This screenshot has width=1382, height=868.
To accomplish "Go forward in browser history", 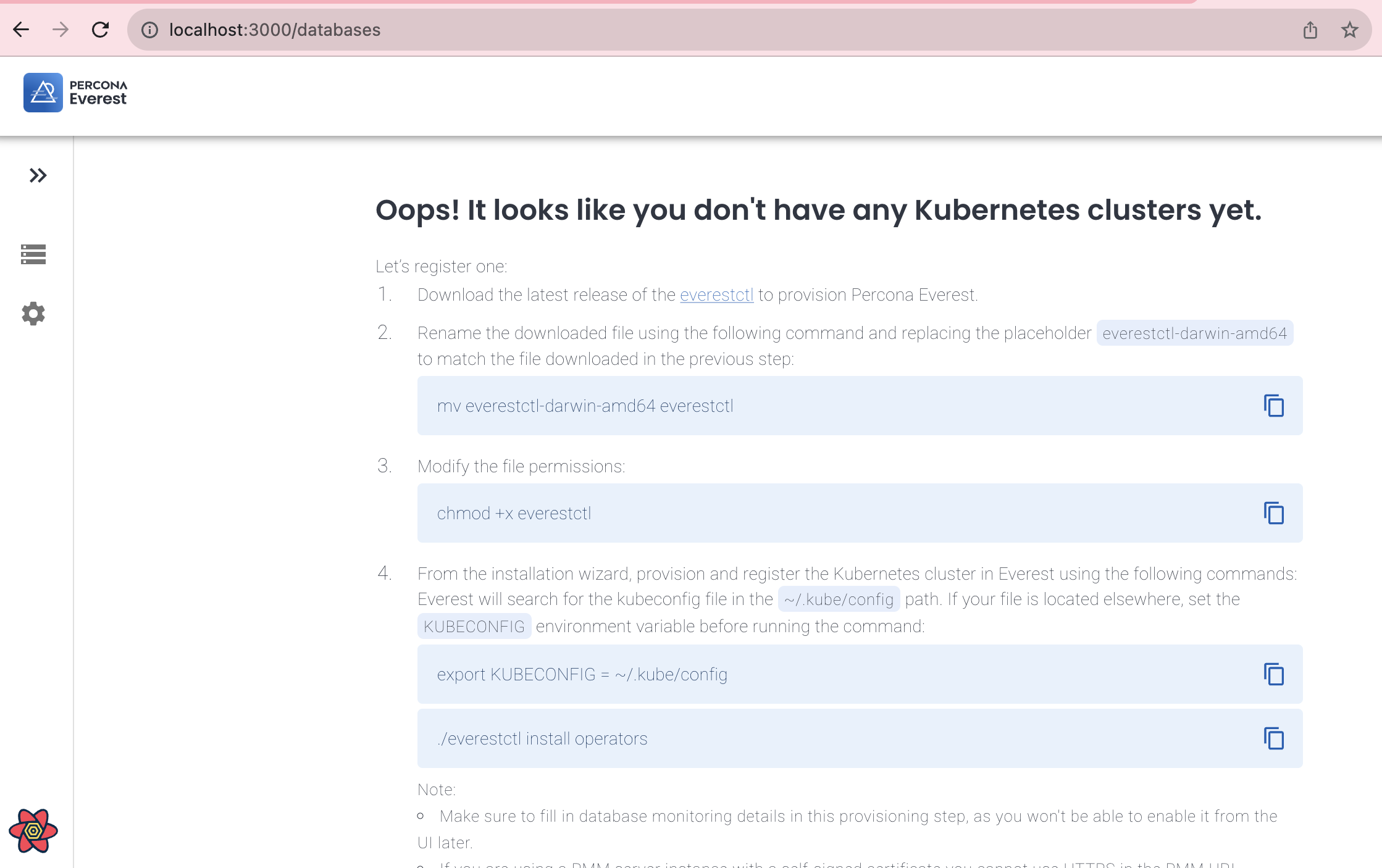I will click(61, 30).
